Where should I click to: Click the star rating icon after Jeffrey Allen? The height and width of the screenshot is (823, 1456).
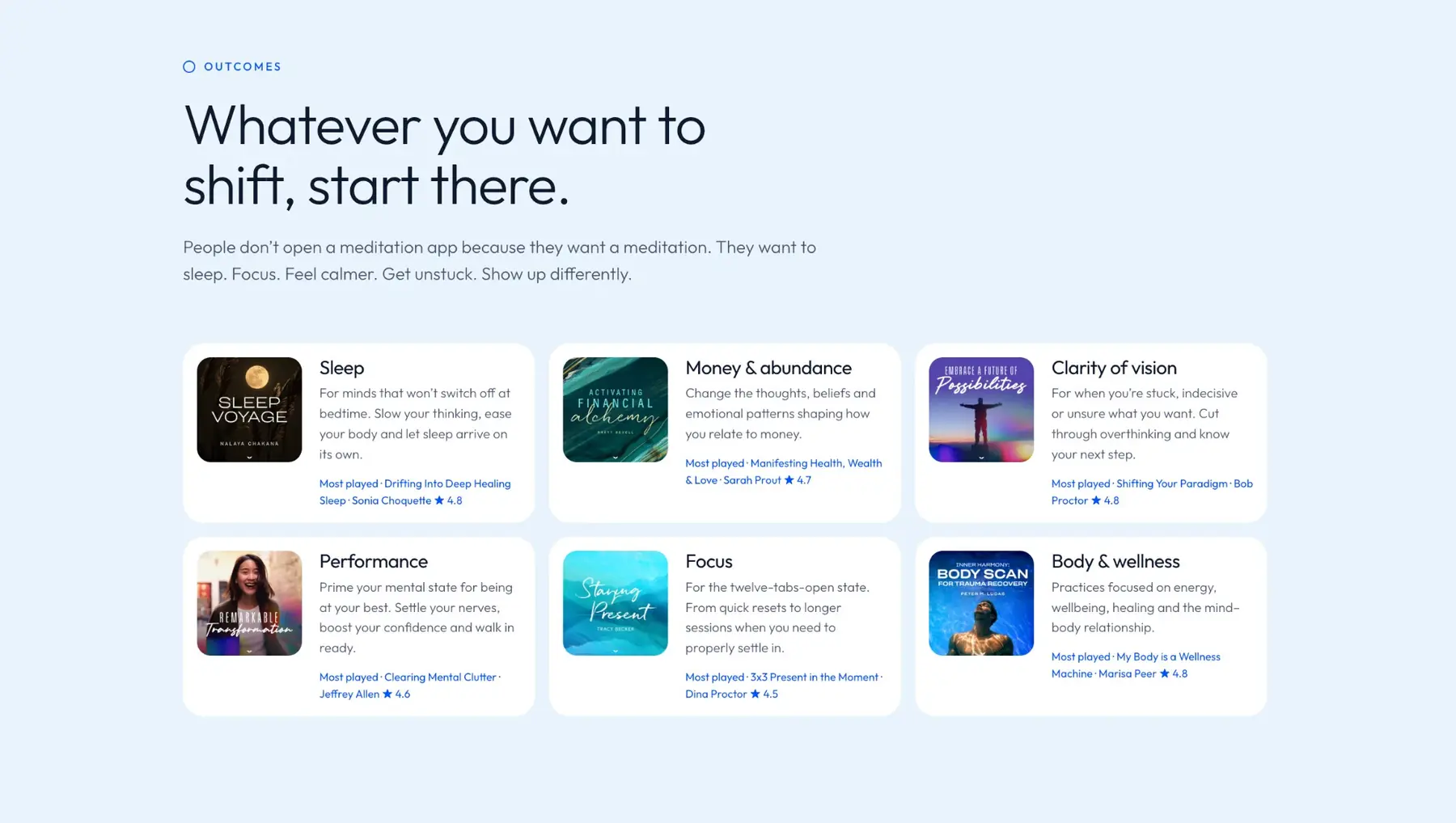387,694
